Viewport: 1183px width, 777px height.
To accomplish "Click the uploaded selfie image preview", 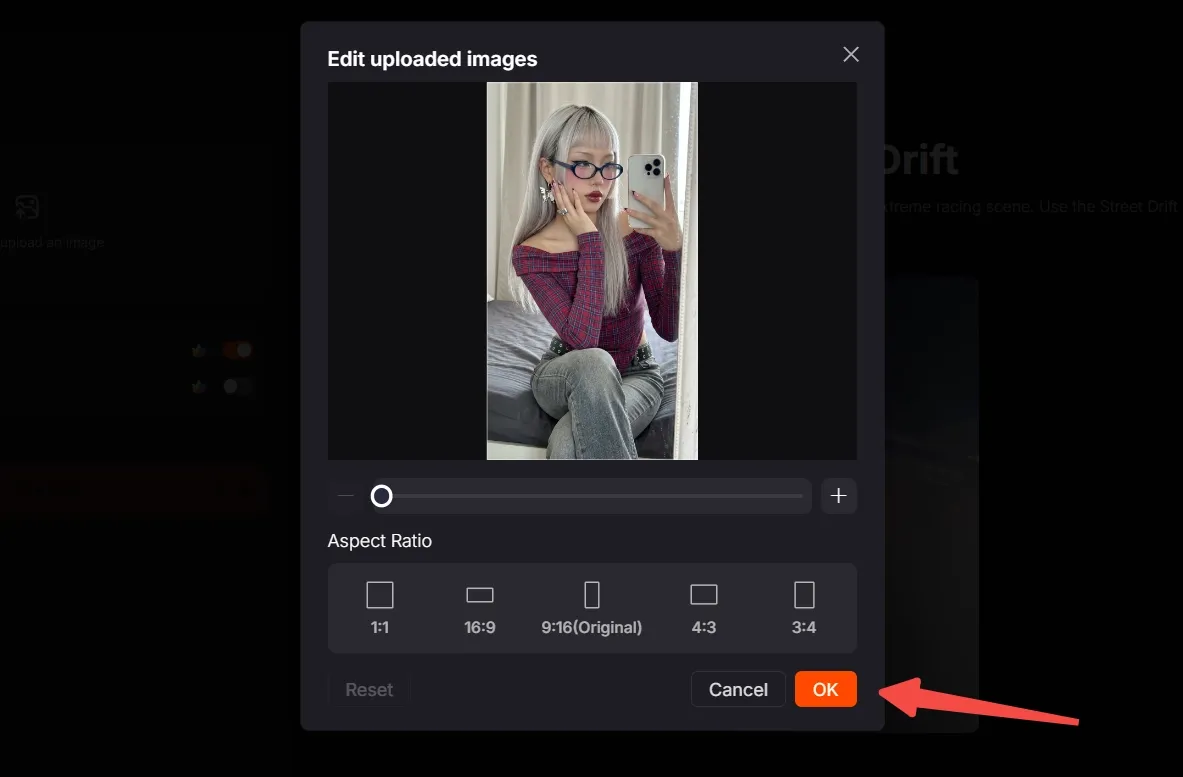I will click(592, 271).
